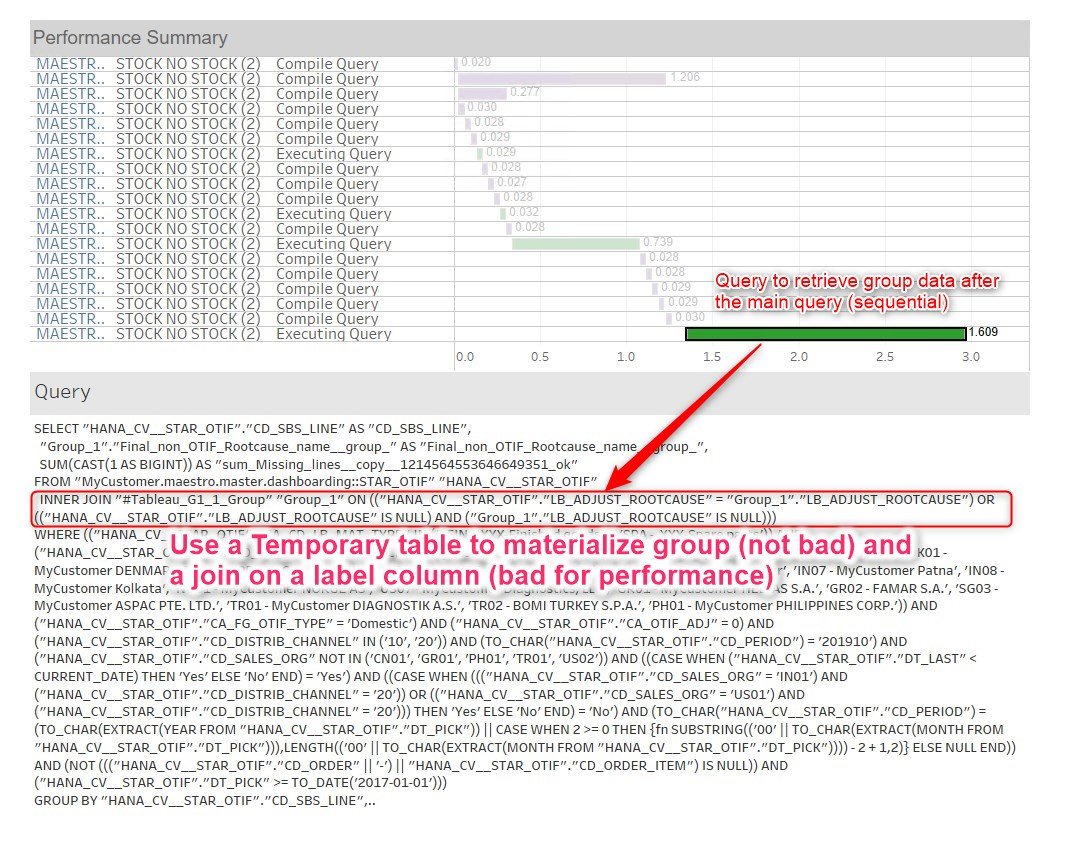1066x849 pixels.
Task: Click the 1.206 Compile Query bar
Action: pyautogui.click(x=562, y=79)
